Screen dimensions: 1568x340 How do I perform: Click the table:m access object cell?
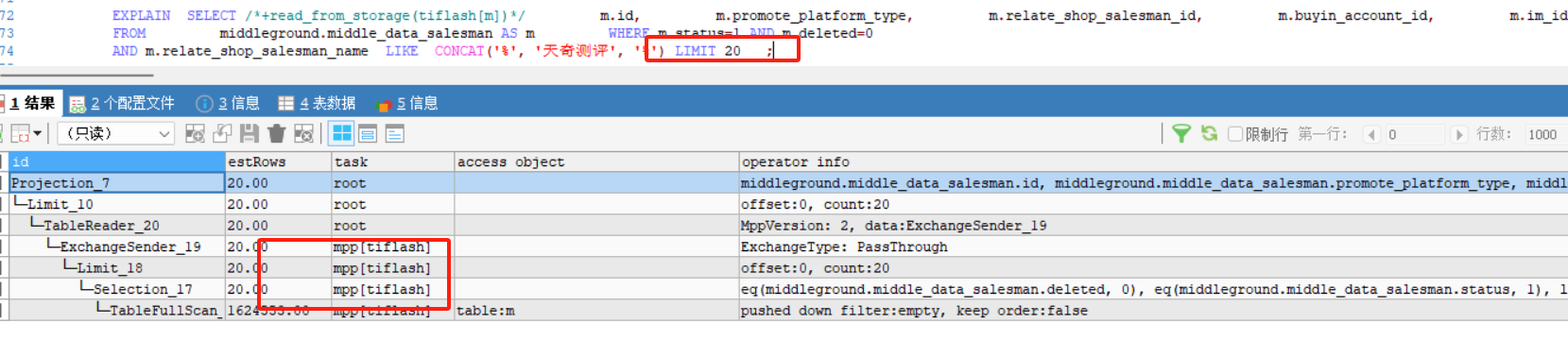click(596, 311)
